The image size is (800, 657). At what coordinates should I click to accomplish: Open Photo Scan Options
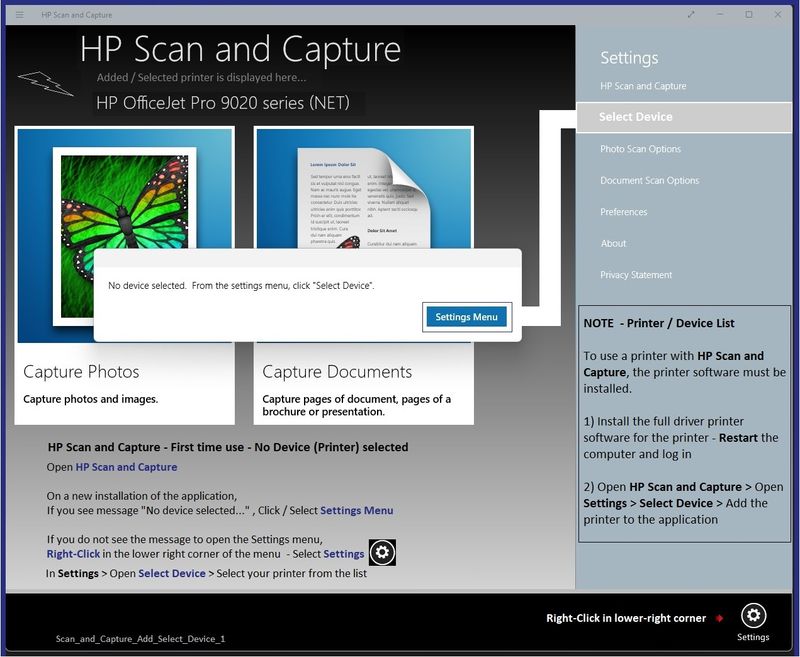point(640,149)
